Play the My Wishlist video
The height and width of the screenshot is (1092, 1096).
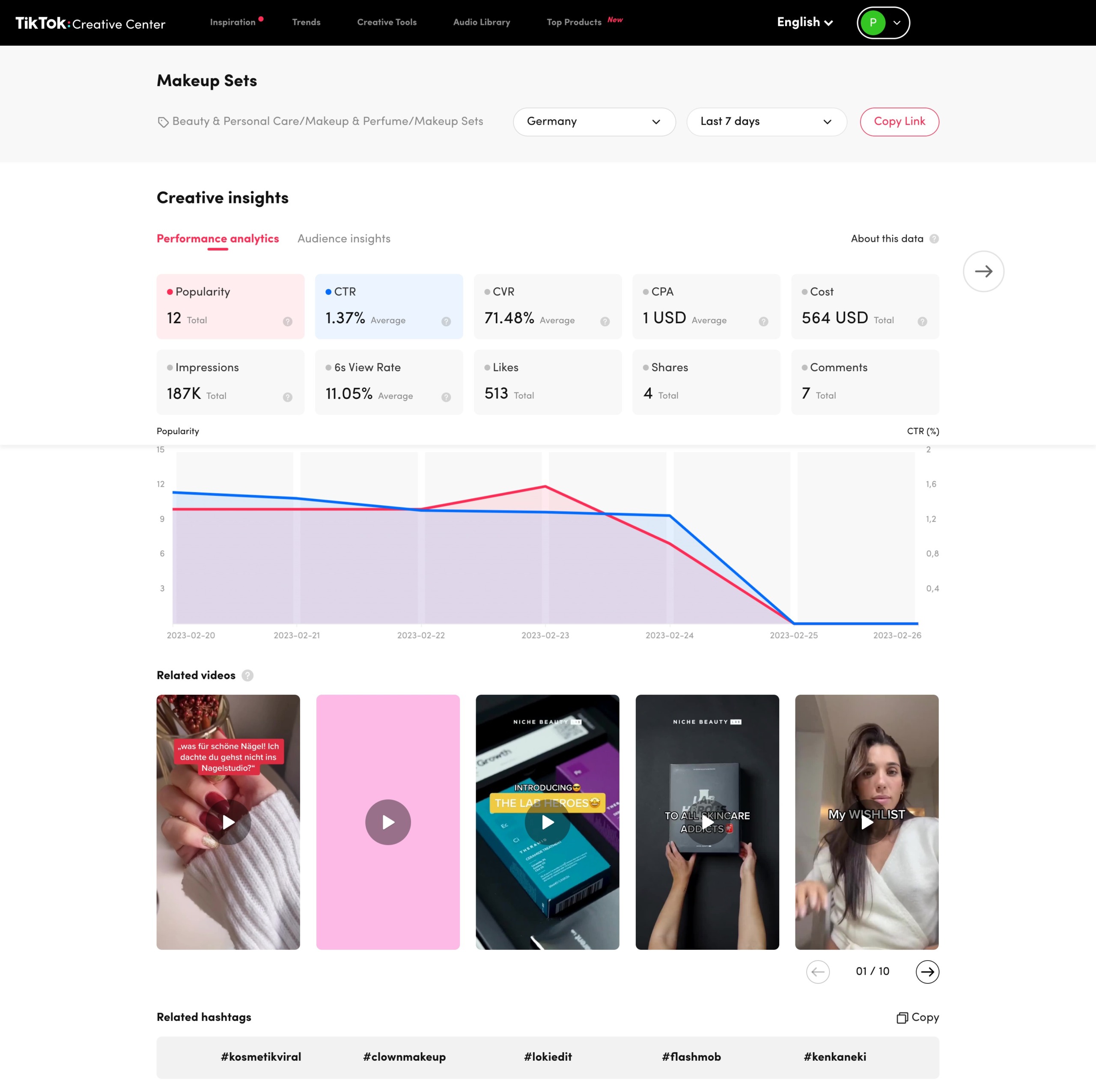click(867, 822)
